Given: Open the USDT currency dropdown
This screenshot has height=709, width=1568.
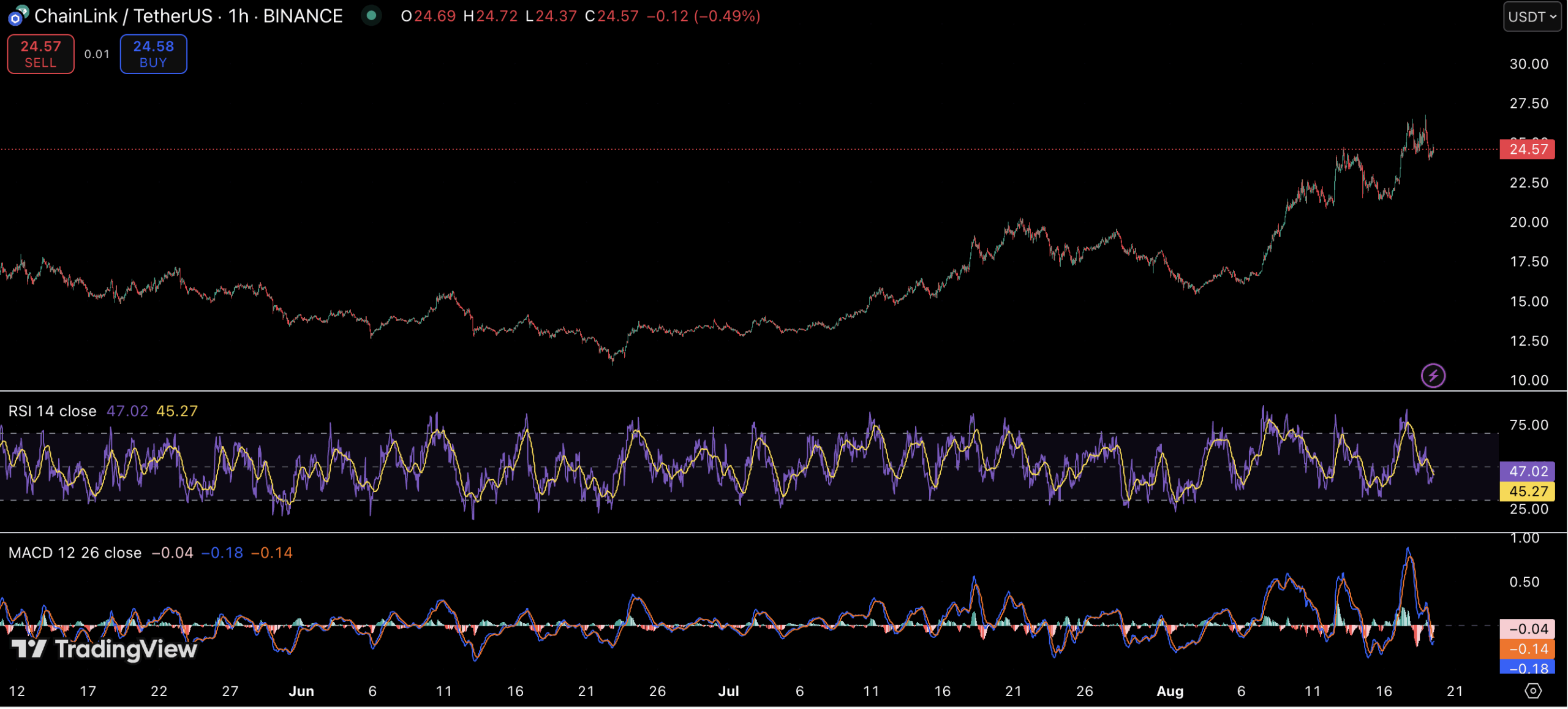Looking at the screenshot, I should coord(1531,17).
